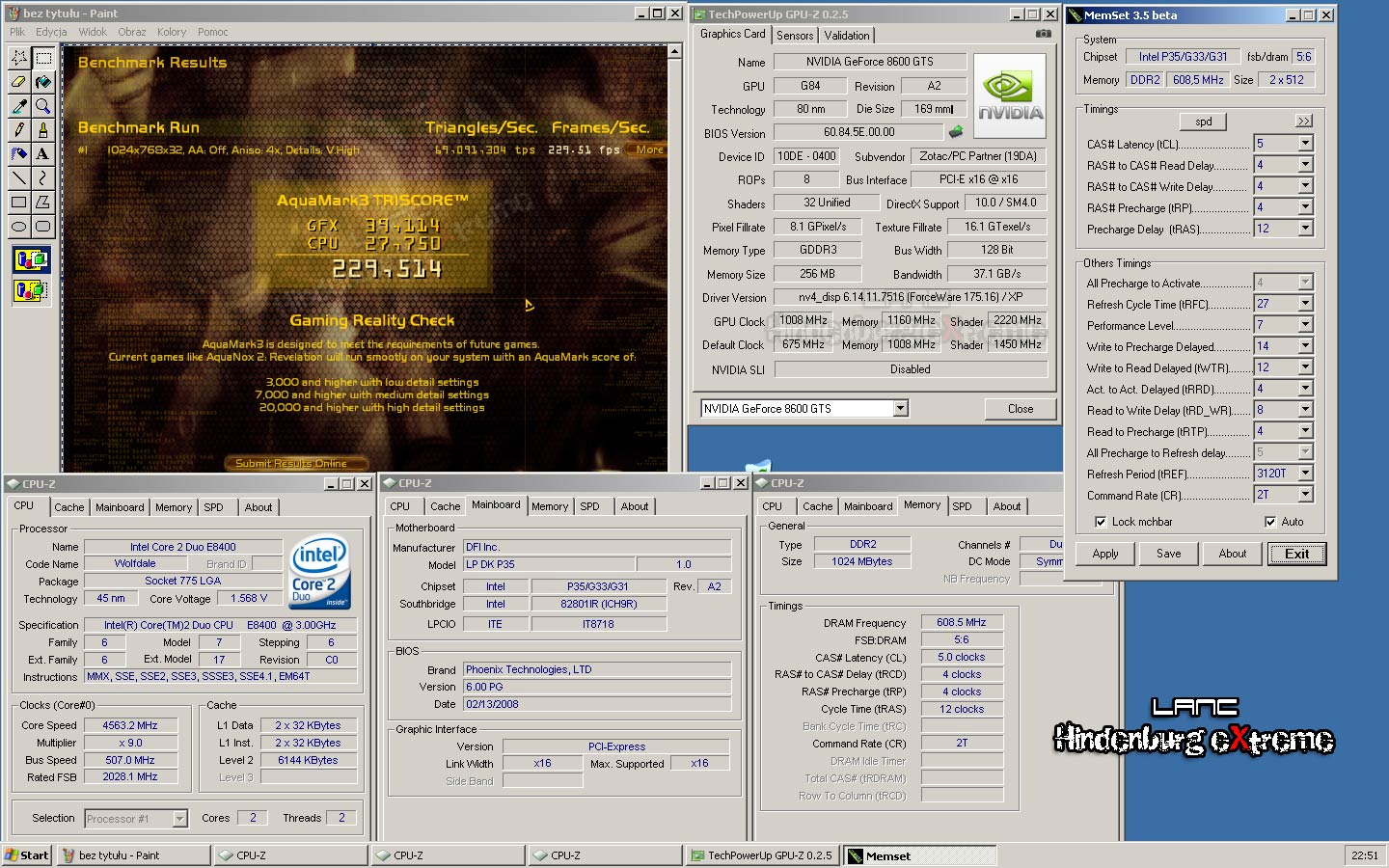Select the Text tool in Paint
Image resolution: width=1389 pixels, height=868 pixels.
tap(42, 154)
